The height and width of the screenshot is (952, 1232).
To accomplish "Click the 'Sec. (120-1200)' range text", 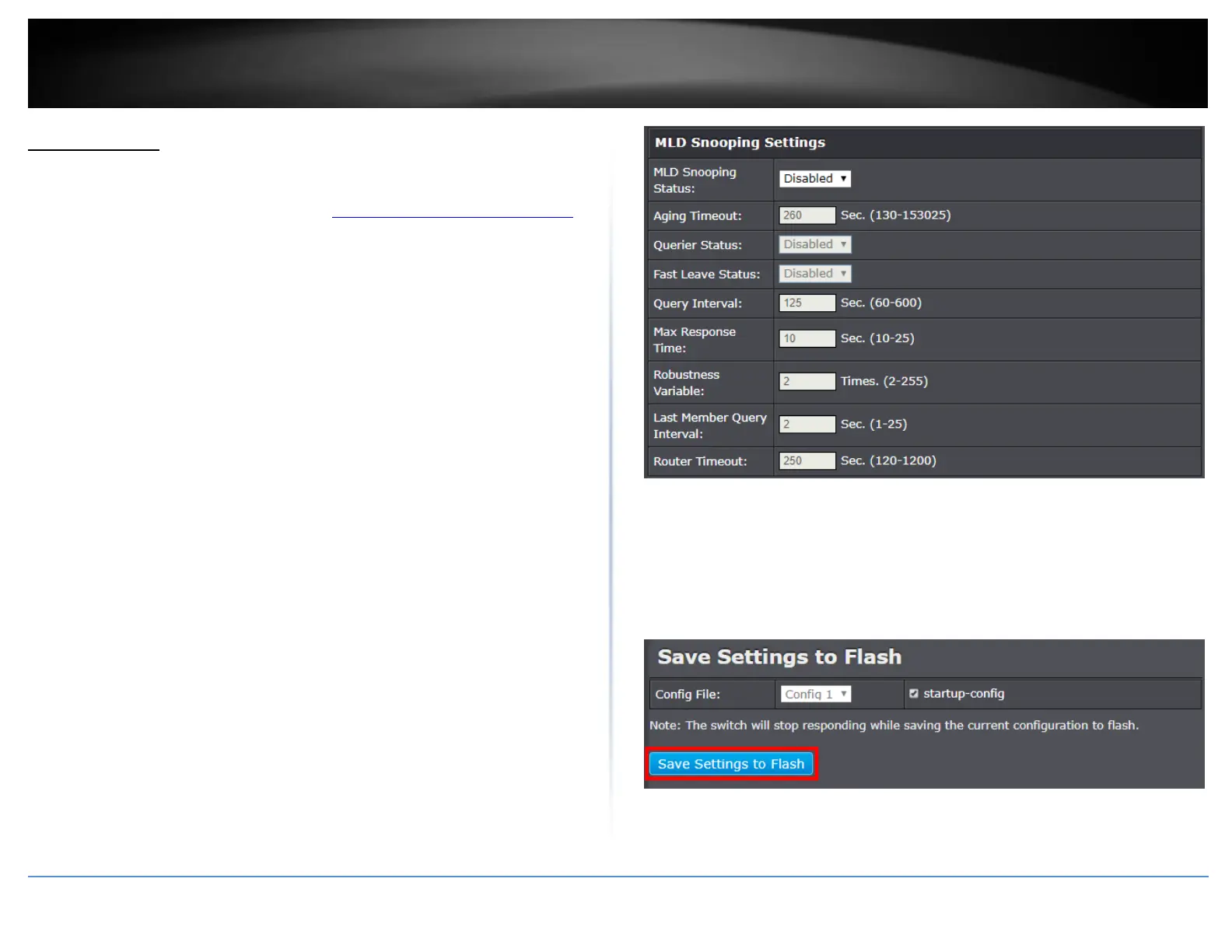I will [x=888, y=460].
